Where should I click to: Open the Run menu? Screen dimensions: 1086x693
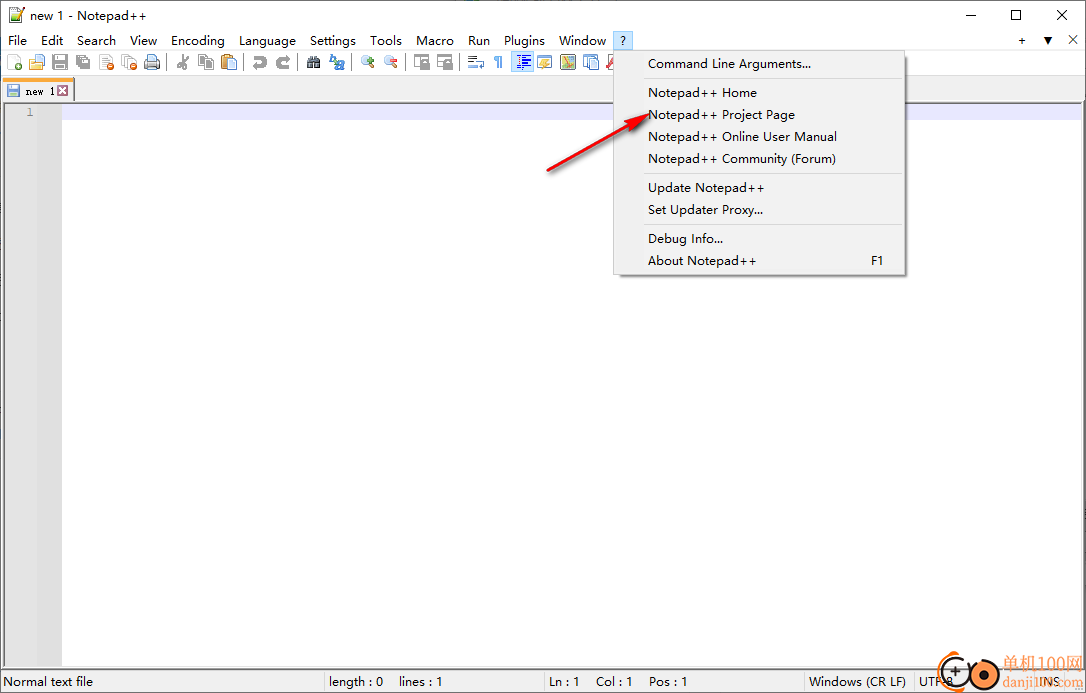pyautogui.click(x=479, y=41)
